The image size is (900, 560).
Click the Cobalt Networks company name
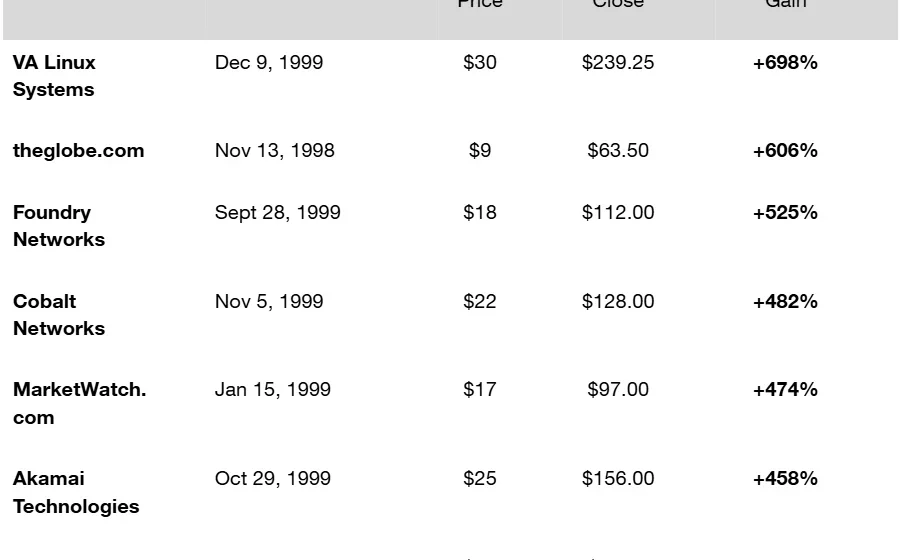coord(58,314)
